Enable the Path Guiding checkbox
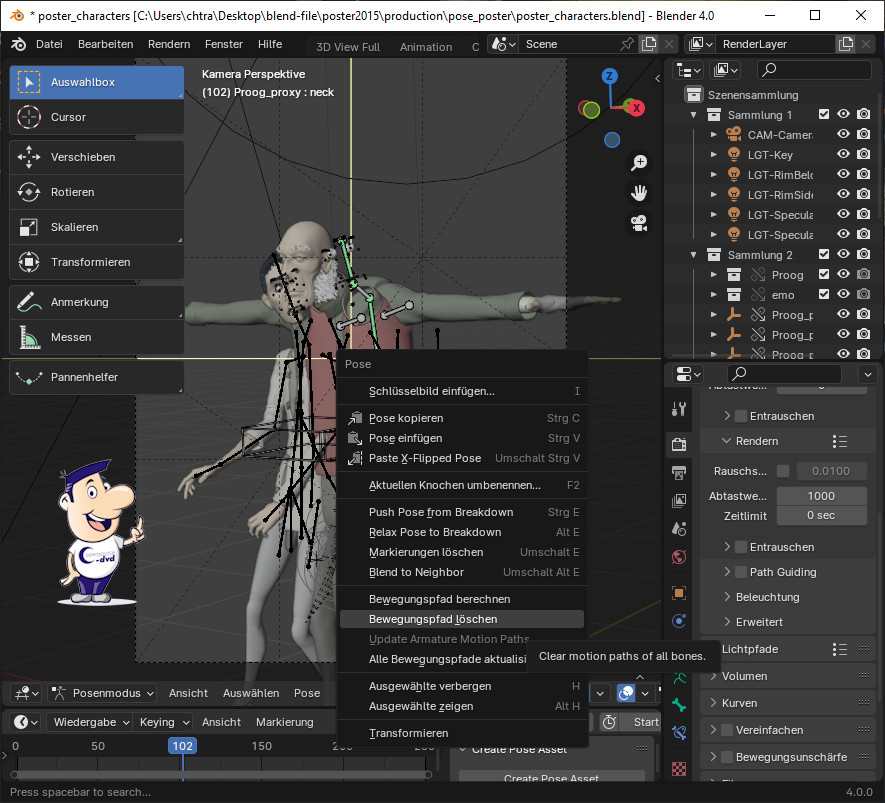Viewport: 885px width, 803px height. click(741, 572)
